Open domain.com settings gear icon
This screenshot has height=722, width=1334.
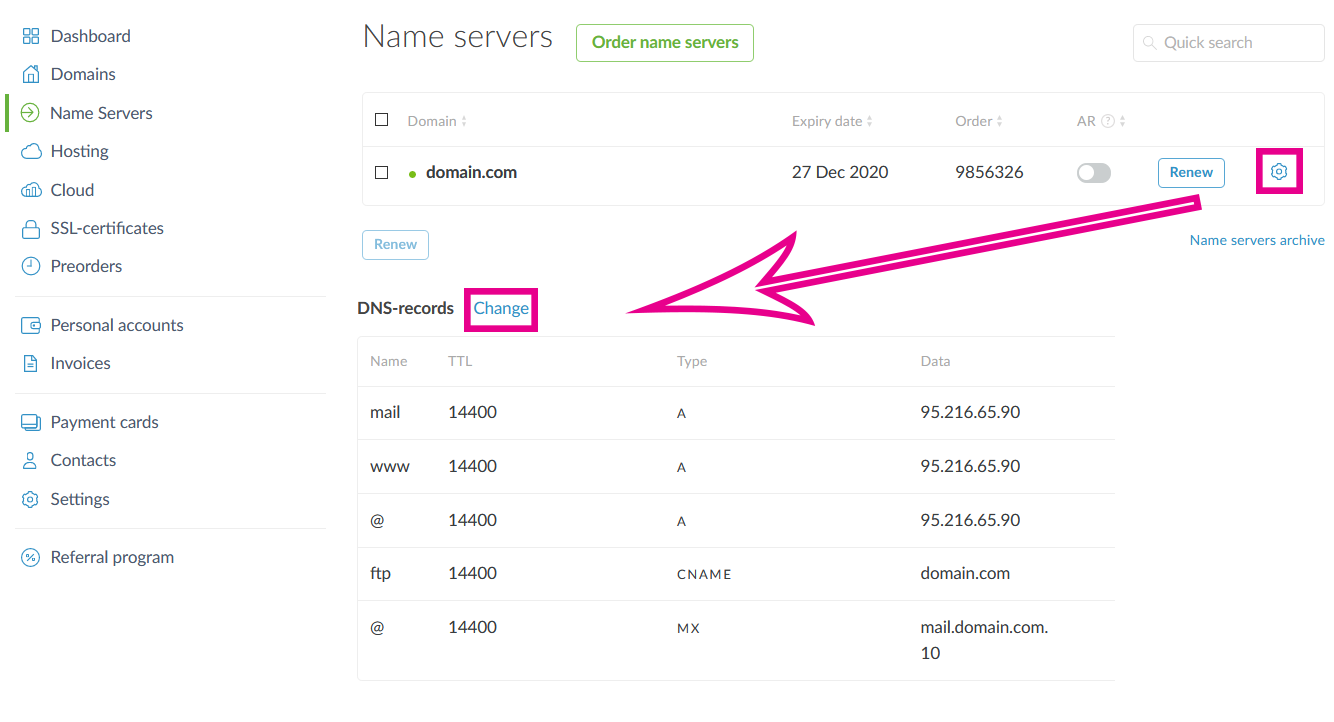[1278, 172]
